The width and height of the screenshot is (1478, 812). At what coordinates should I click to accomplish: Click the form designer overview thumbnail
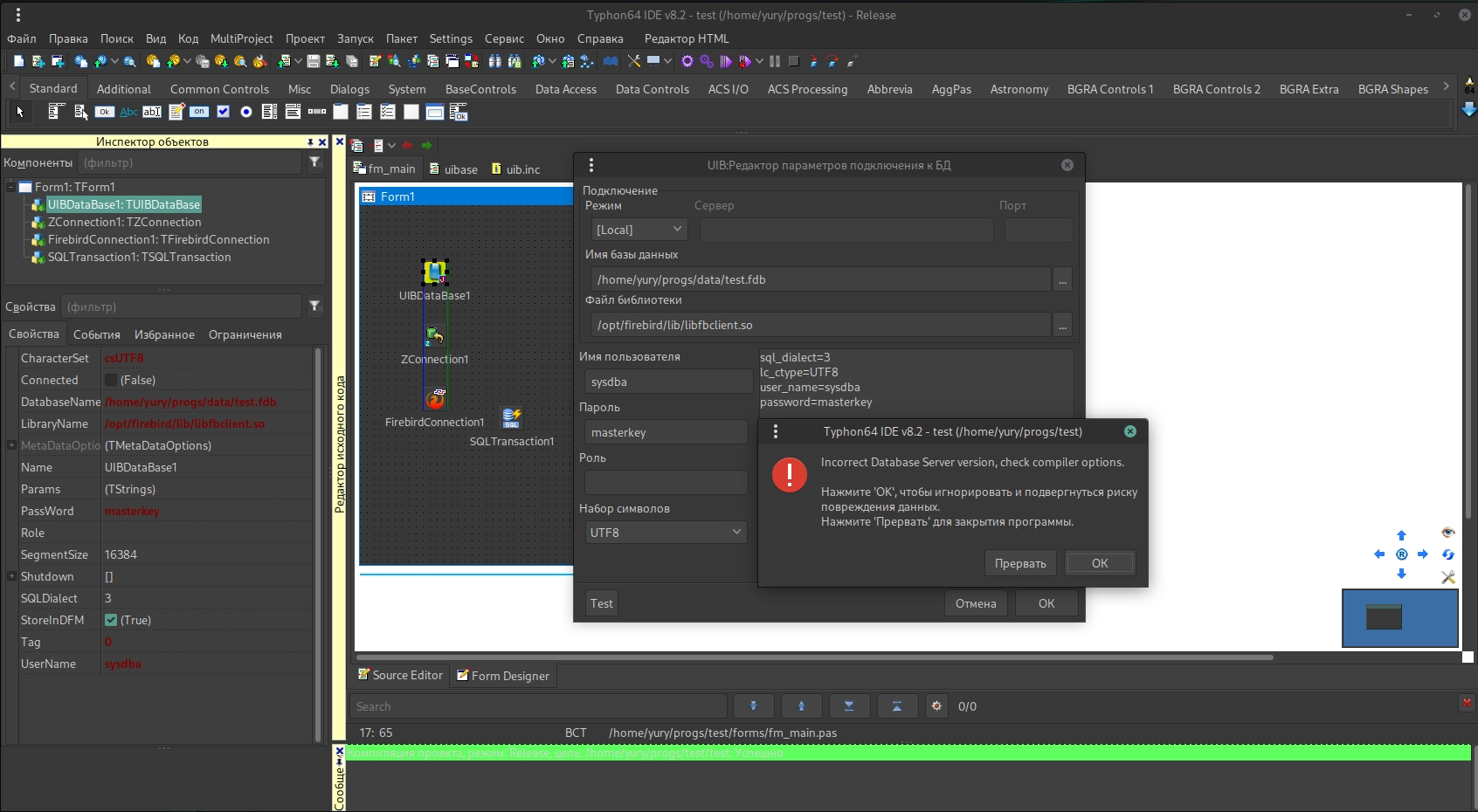[x=1400, y=618]
